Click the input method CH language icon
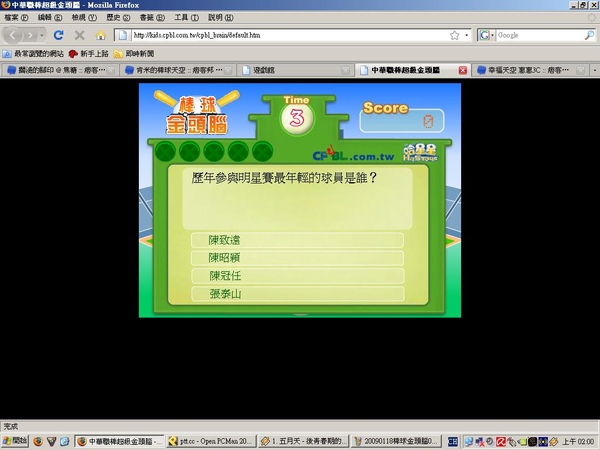 (453, 442)
